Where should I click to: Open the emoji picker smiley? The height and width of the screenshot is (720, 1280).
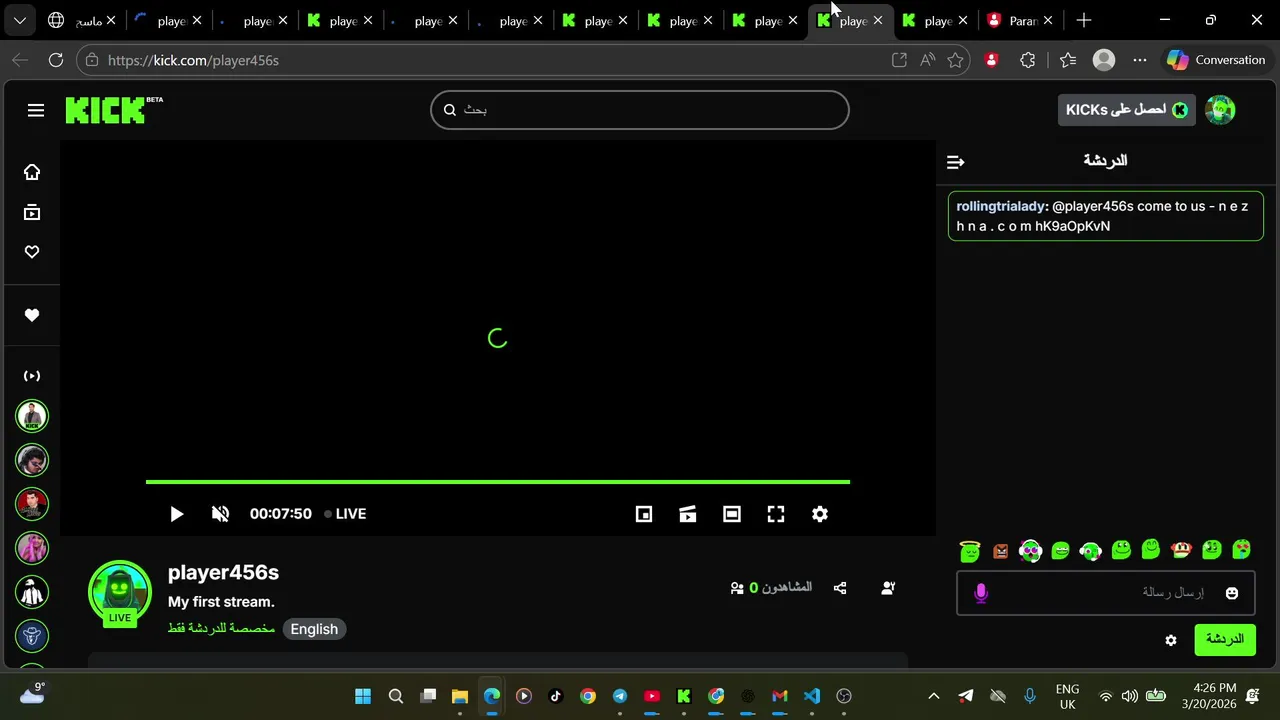pyautogui.click(x=1232, y=593)
